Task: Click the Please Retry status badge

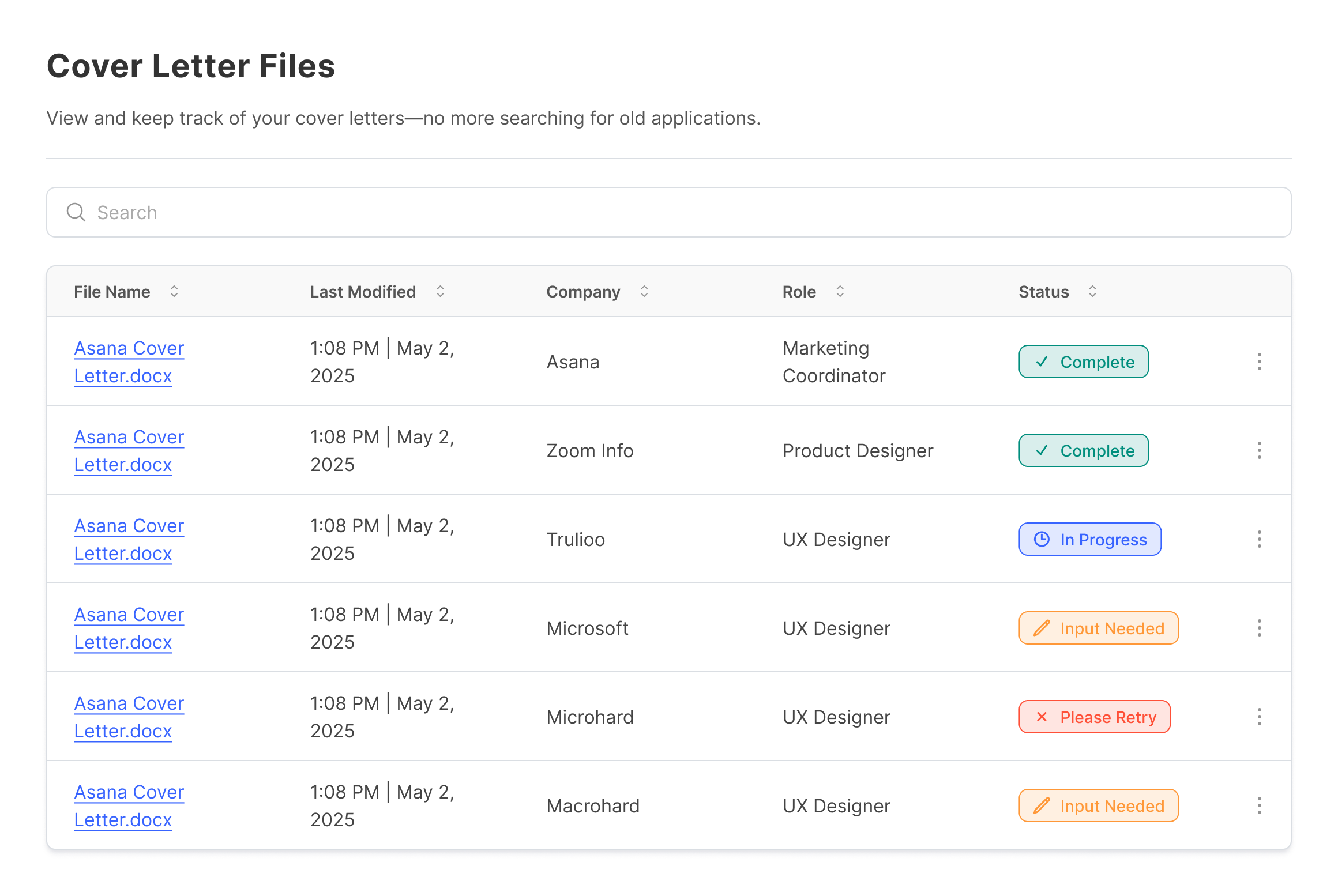Action: (x=1094, y=717)
